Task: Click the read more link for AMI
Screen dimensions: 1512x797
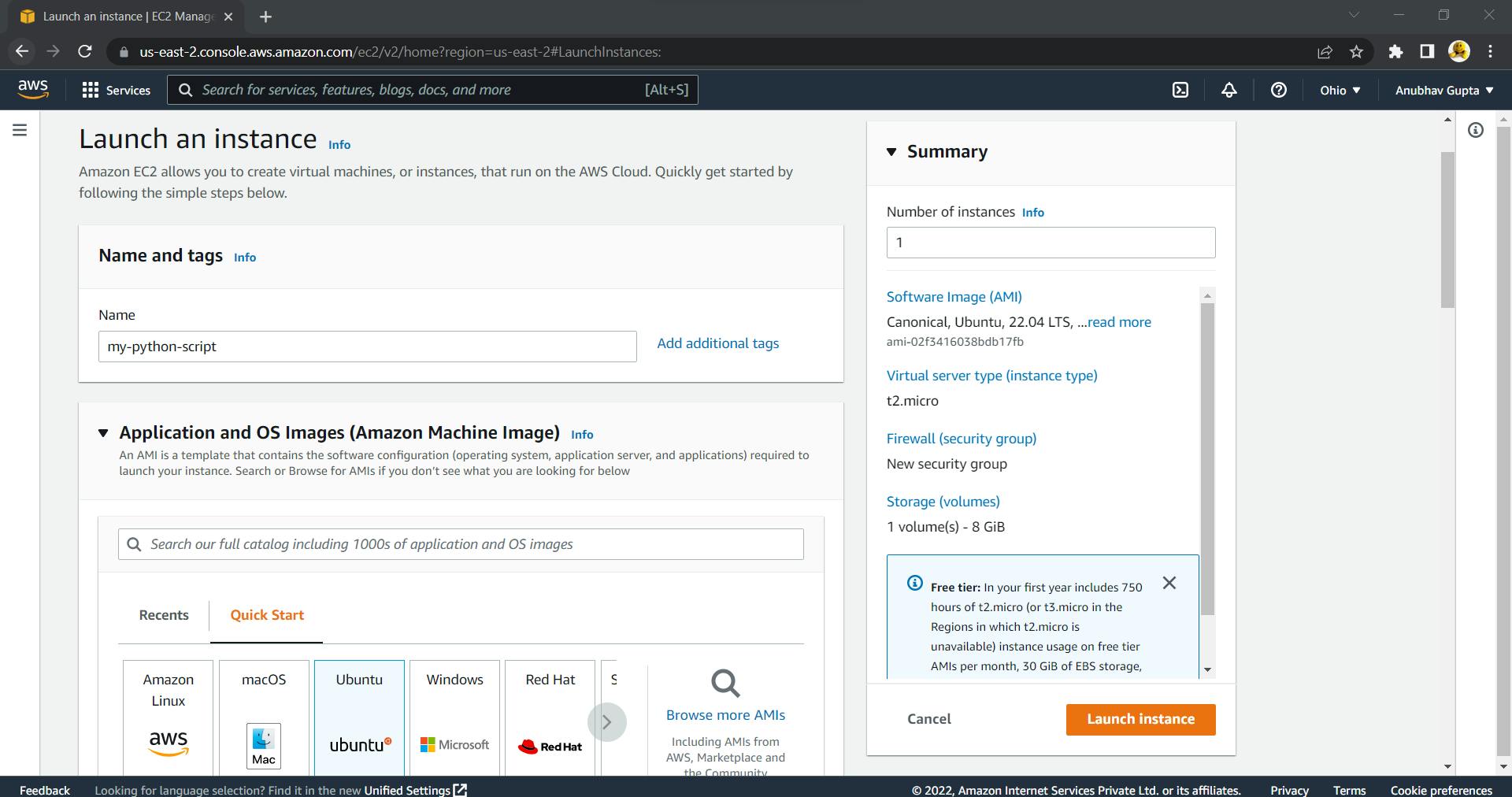Action: point(1119,322)
